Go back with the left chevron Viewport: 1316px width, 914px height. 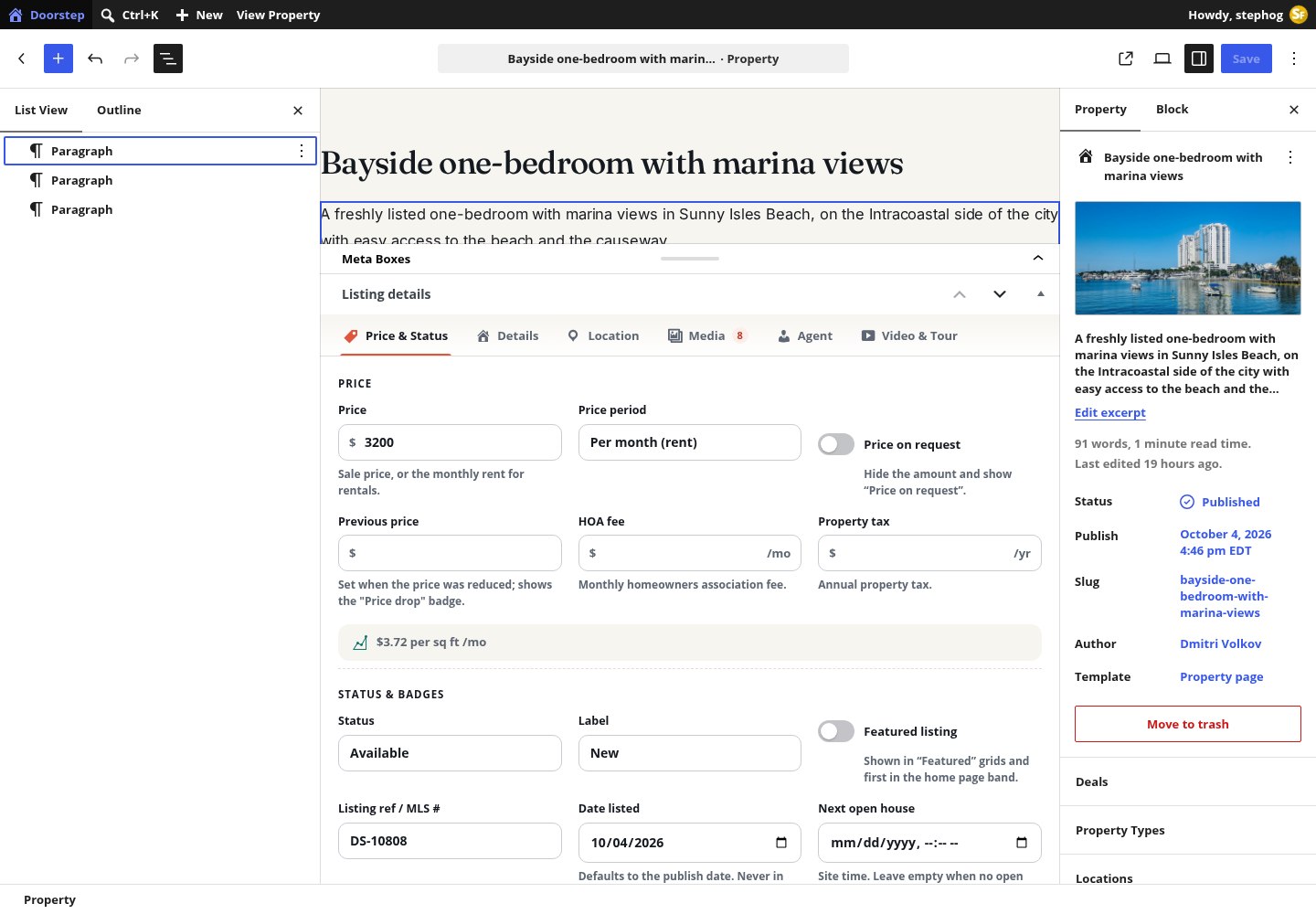tap(22, 58)
